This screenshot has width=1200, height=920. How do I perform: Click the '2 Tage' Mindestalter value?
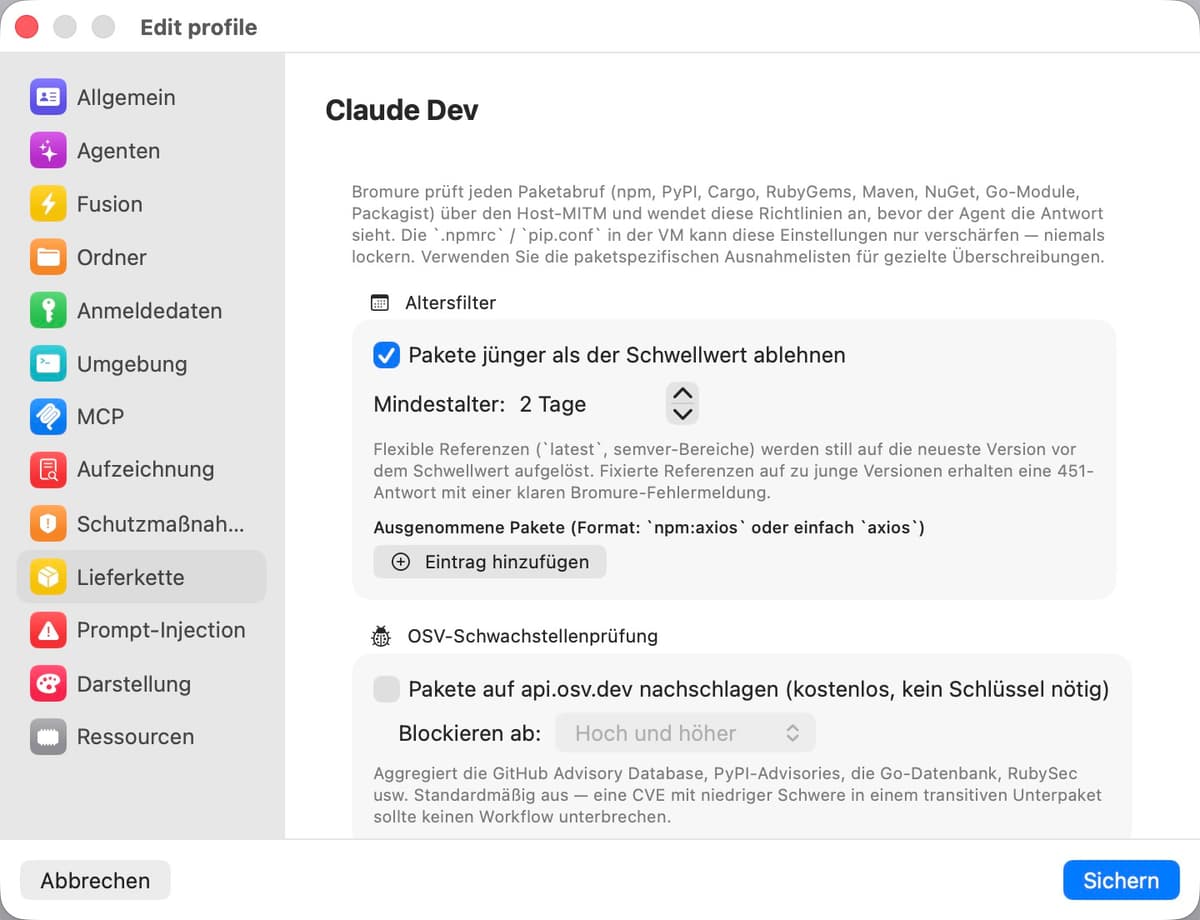tap(553, 405)
